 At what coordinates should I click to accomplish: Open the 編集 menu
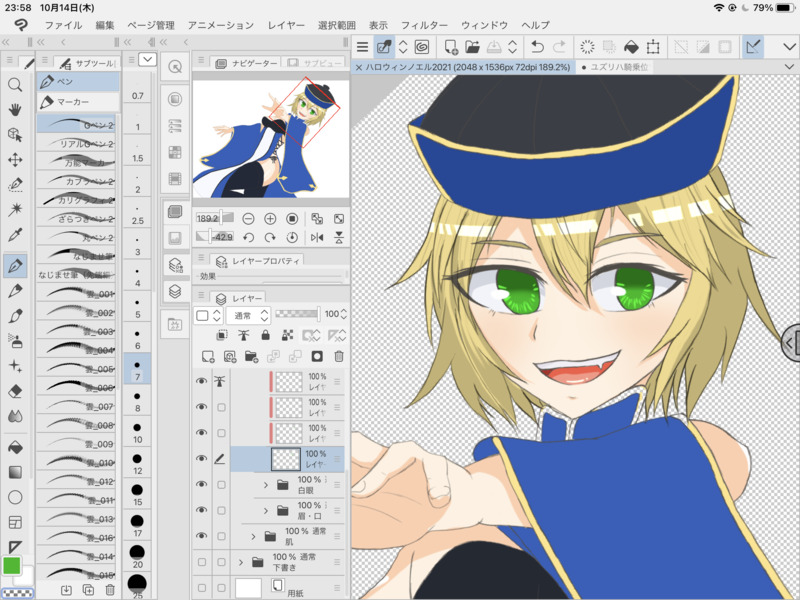(105, 25)
